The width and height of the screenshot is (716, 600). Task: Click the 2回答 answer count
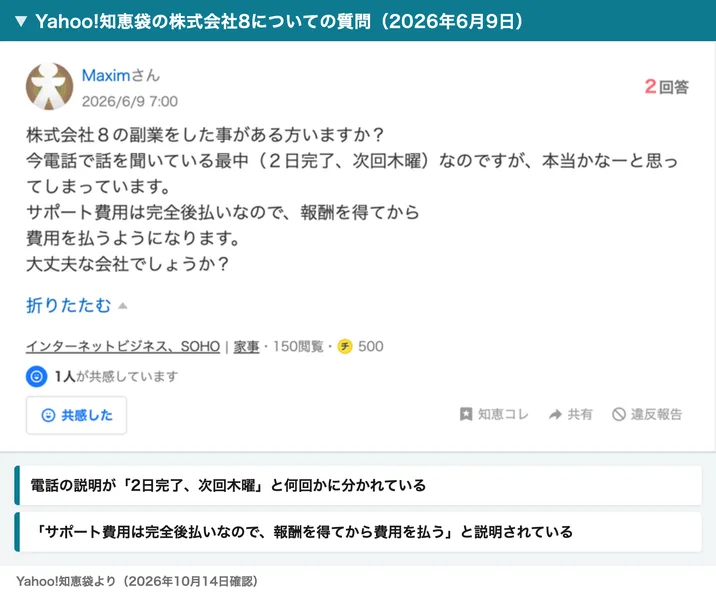(666, 87)
